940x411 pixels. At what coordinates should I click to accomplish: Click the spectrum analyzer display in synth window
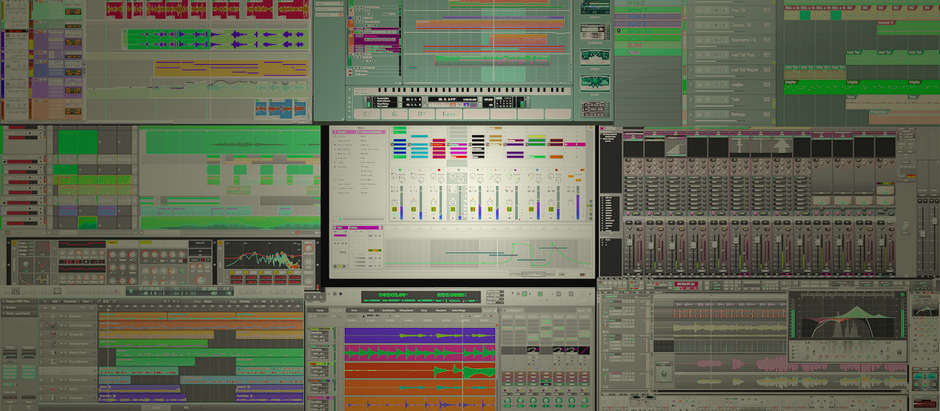point(263,255)
